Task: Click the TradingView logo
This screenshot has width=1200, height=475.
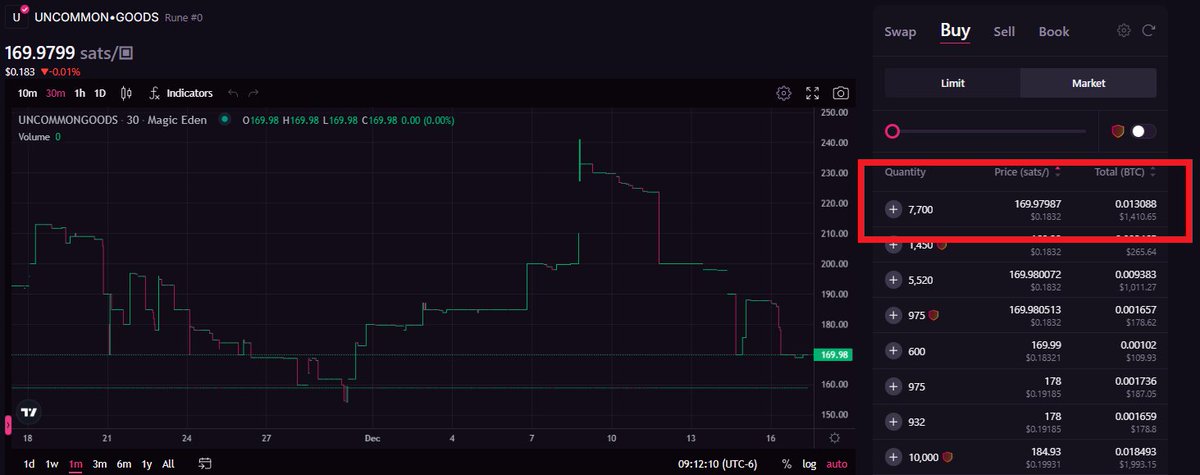Action: tap(29, 412)
